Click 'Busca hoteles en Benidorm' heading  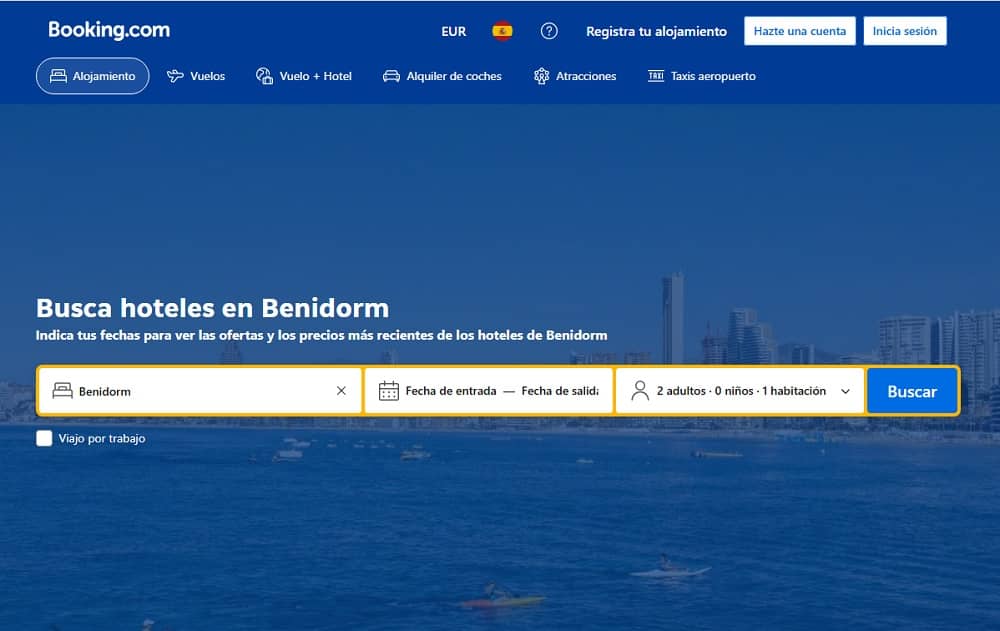(212, 308)
